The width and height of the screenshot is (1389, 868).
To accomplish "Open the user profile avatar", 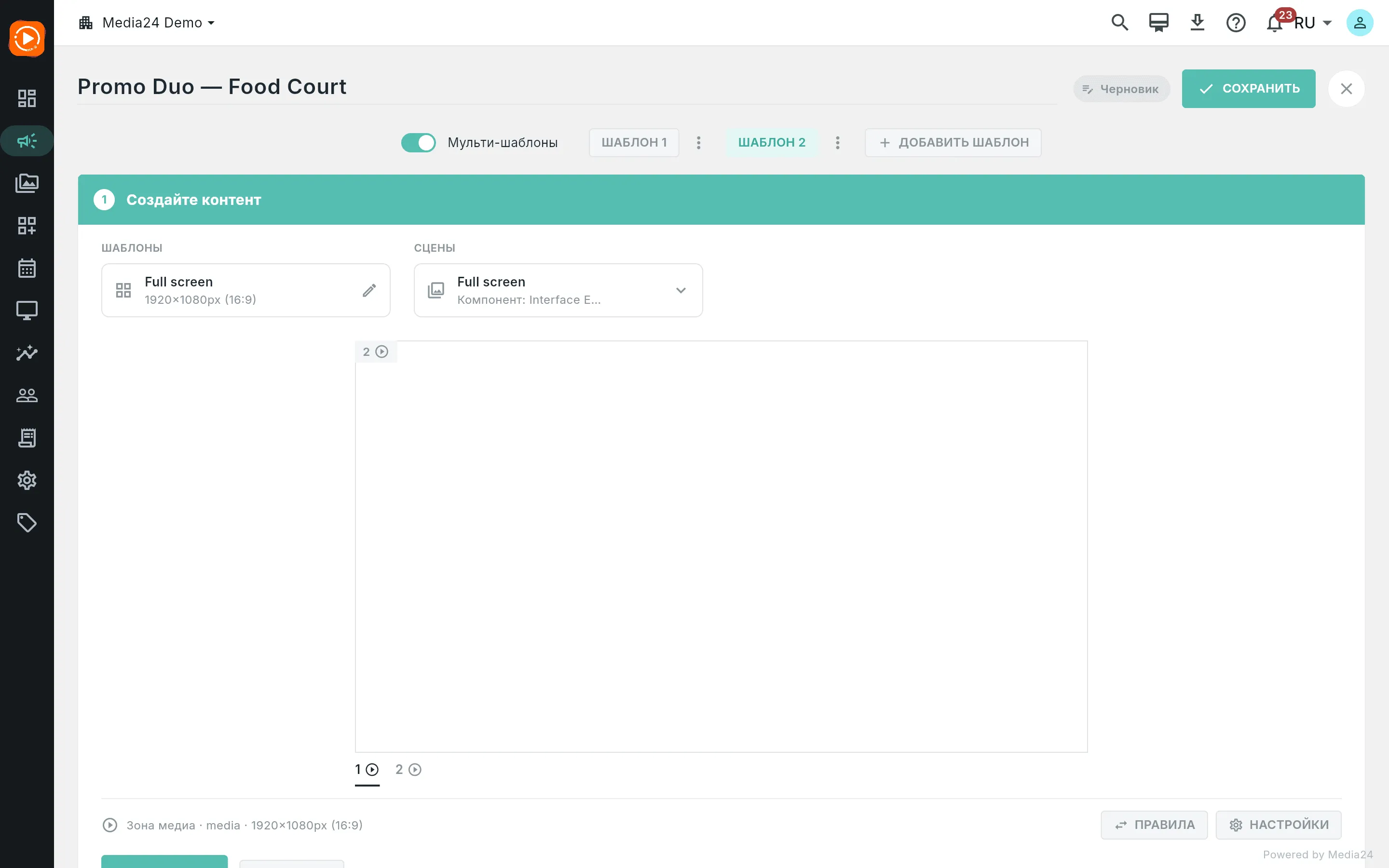I will (1360, 23).
